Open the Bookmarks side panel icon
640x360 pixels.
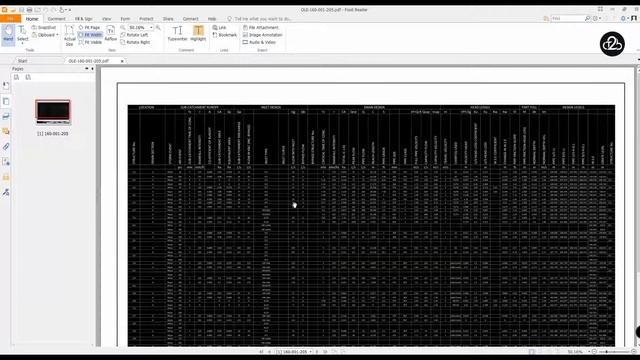click(6, 86)
